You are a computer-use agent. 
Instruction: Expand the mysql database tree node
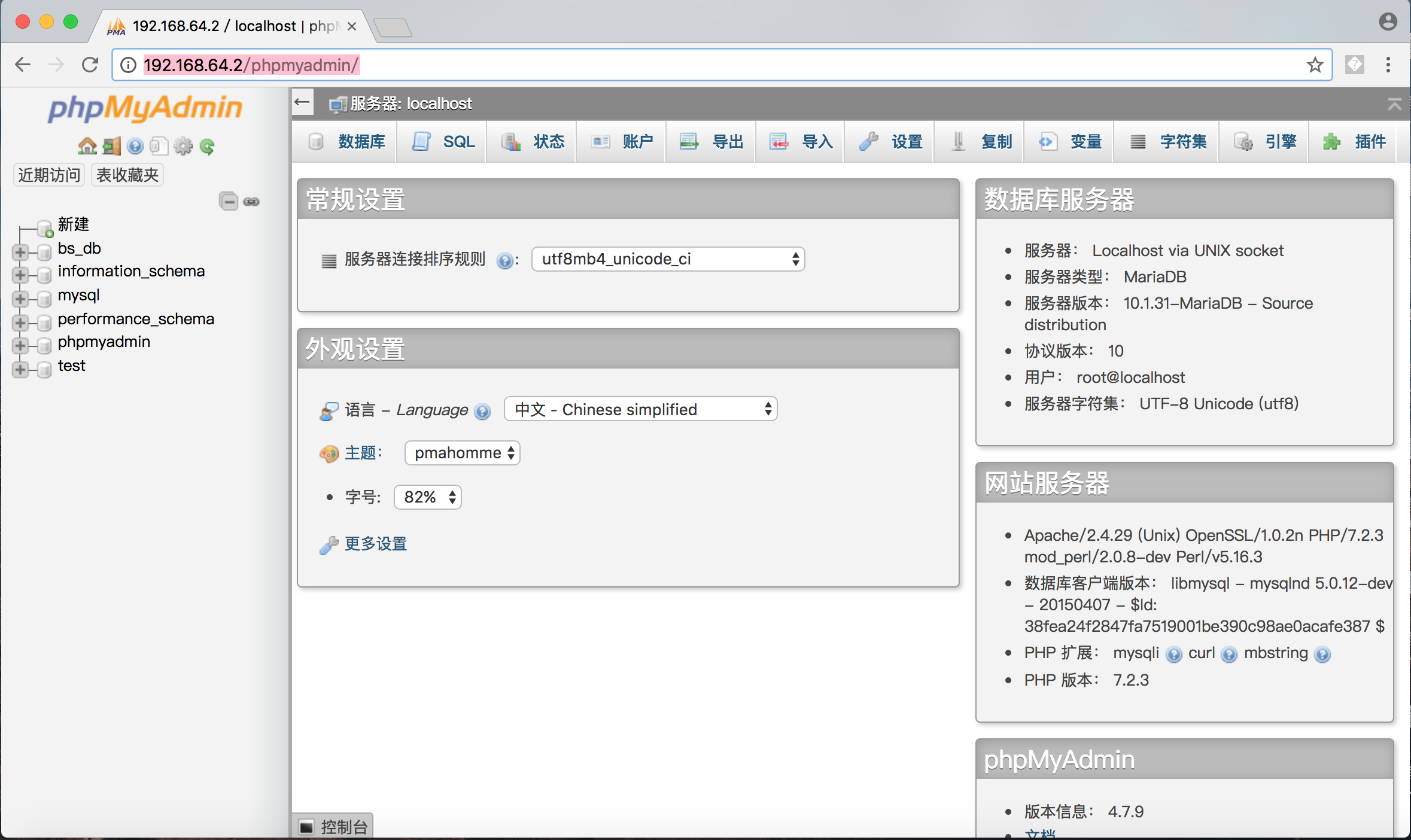point(20,299)
